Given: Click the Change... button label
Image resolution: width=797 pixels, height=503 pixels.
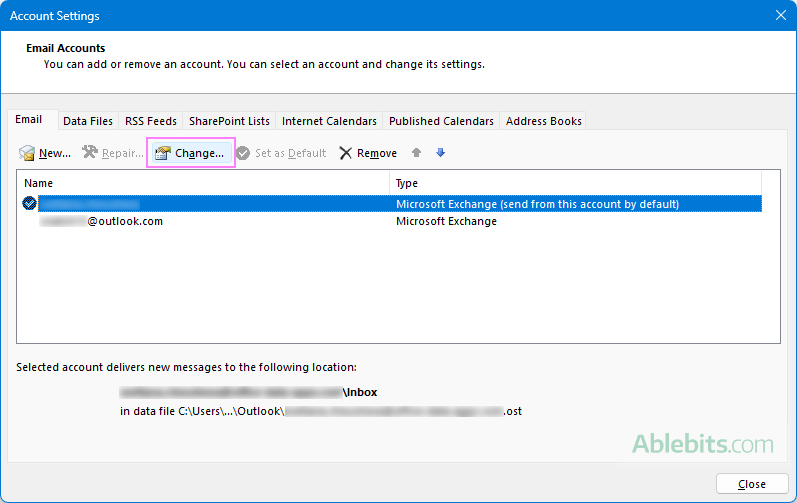Looking at the screenshot, I should click(199, 153).
